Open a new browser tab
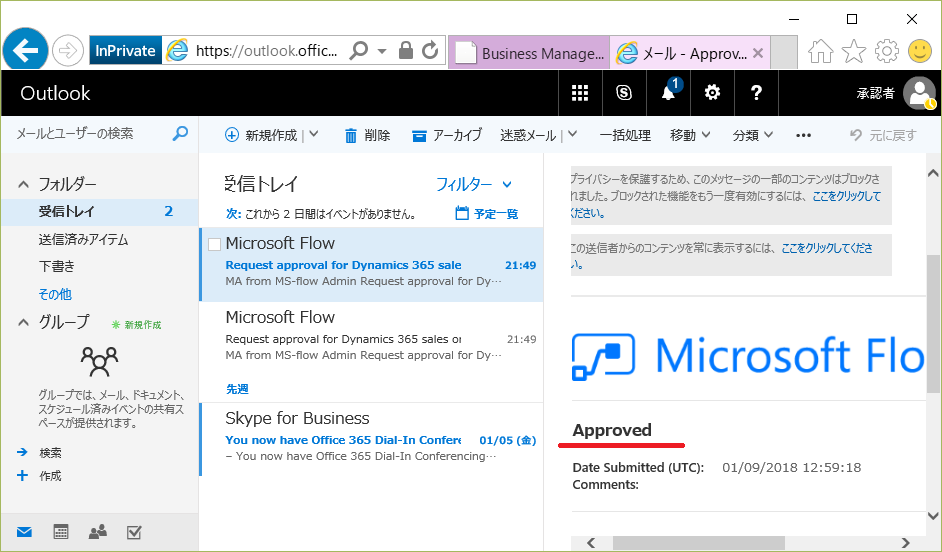 pos(783,53)
